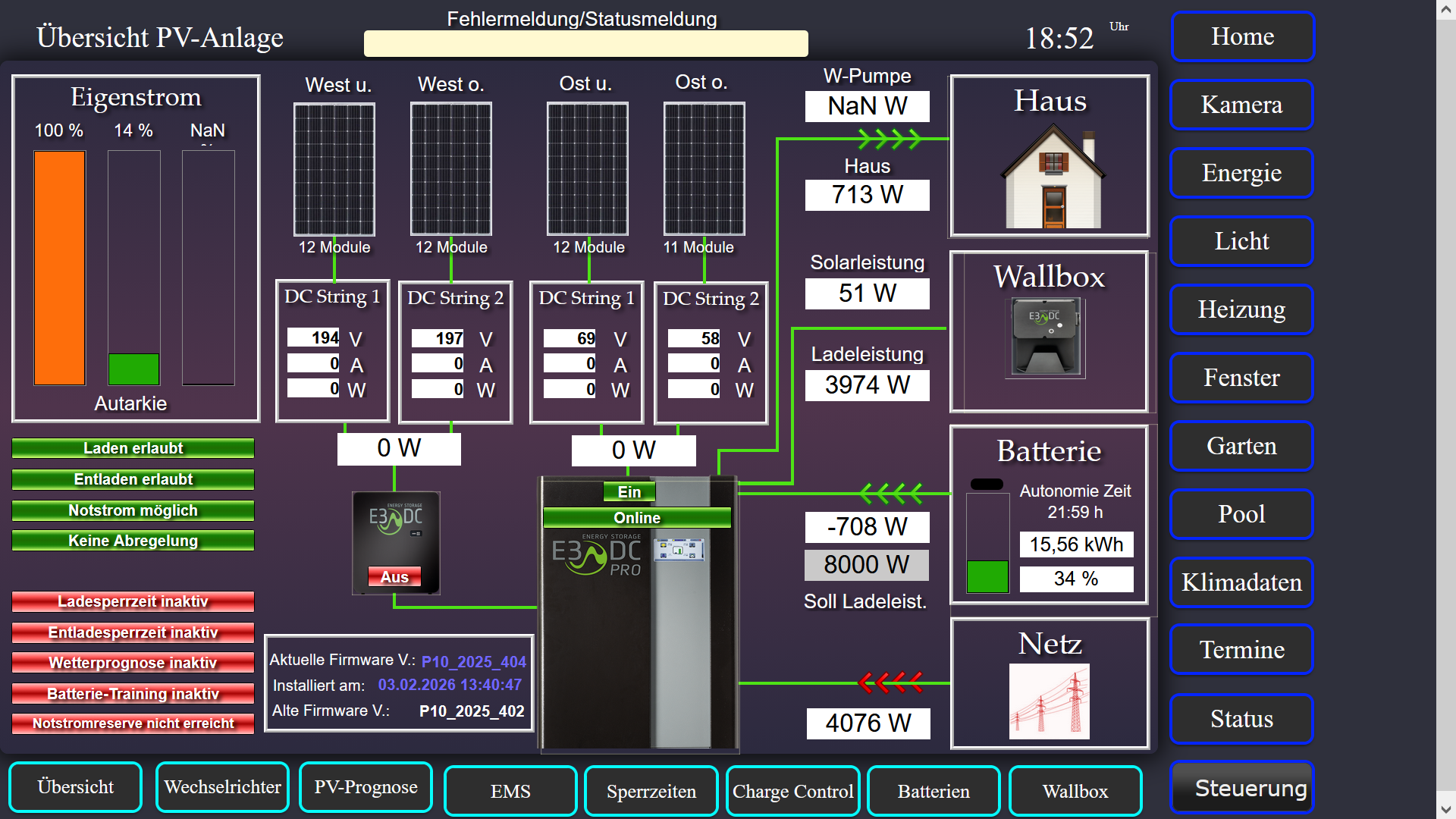The image size is (1456, 819).
Task: Open the PV-Prognose tab
Action: pyautogui.click(x=366, y=787)
